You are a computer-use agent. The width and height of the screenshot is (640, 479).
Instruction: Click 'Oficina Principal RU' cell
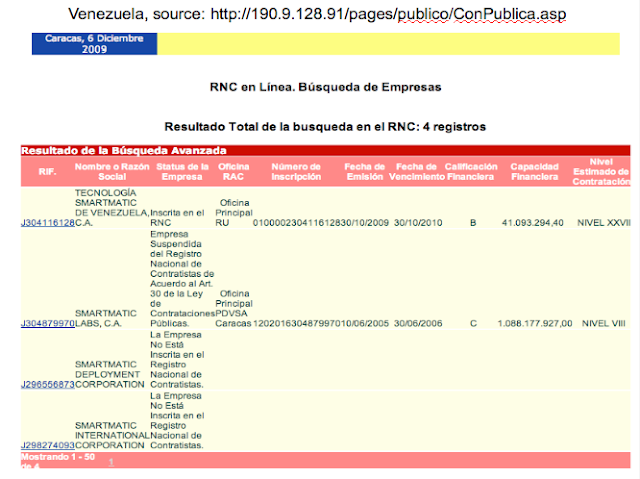[234, 213]
